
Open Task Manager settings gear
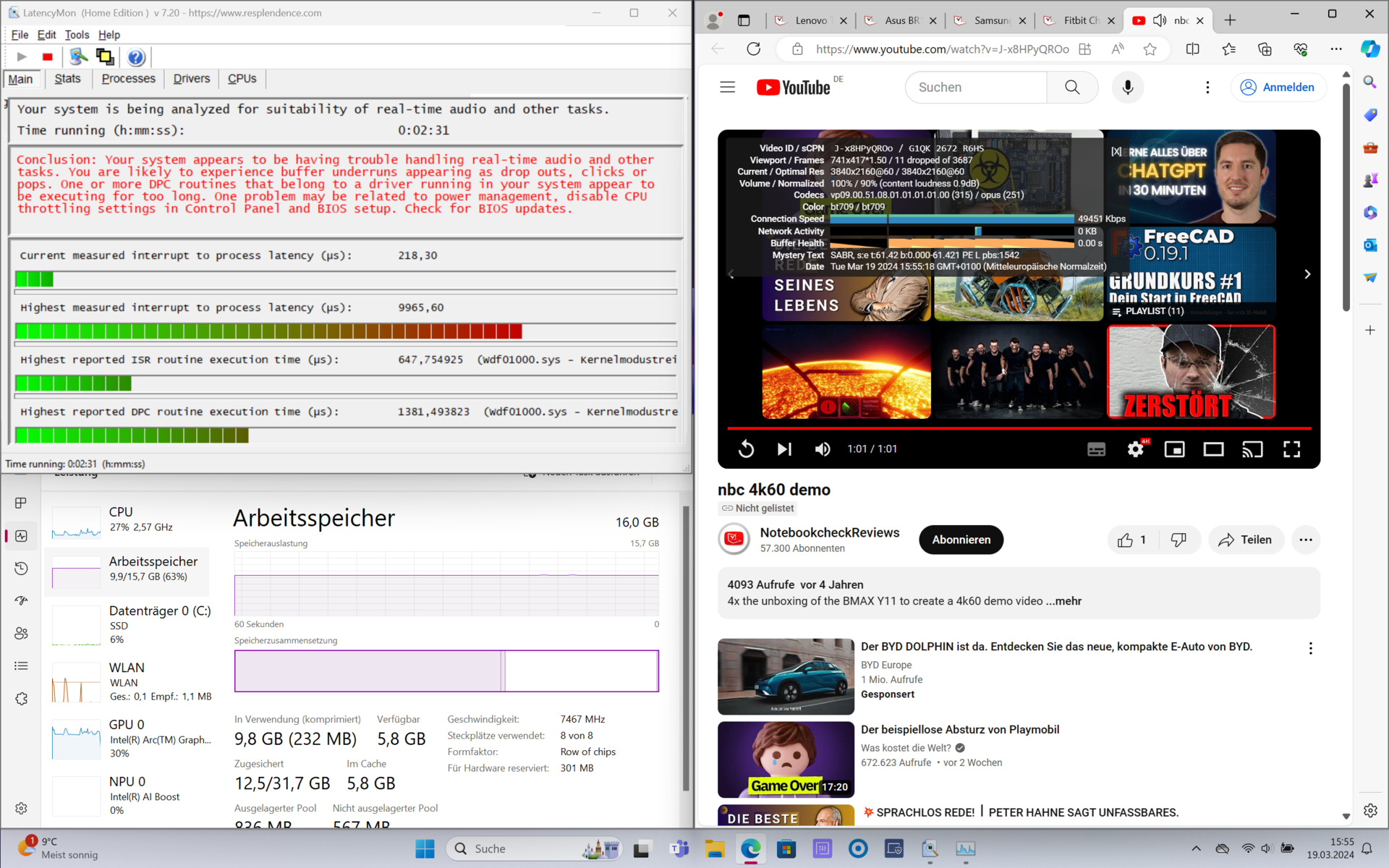(x=21, y=808)
